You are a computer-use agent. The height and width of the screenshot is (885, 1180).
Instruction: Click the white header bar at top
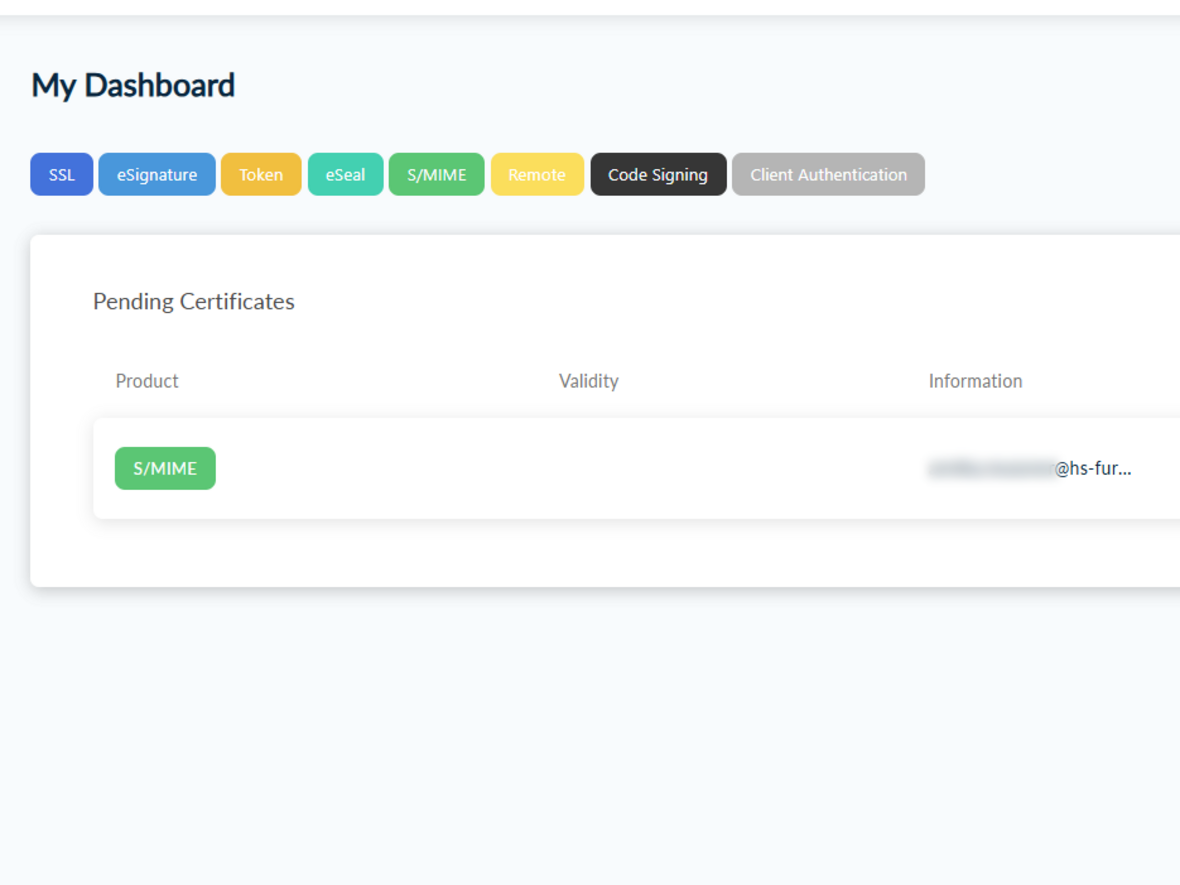tap(590, 6)
